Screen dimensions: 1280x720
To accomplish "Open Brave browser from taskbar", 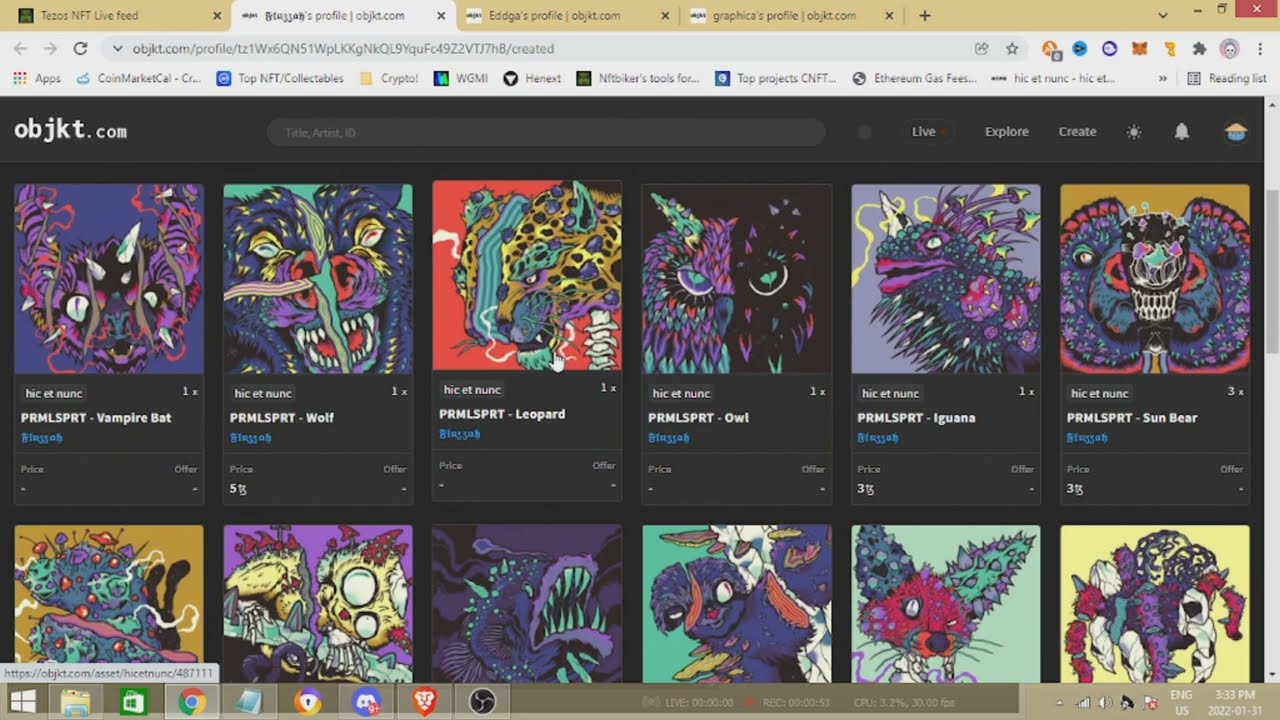I will [425, 702].
